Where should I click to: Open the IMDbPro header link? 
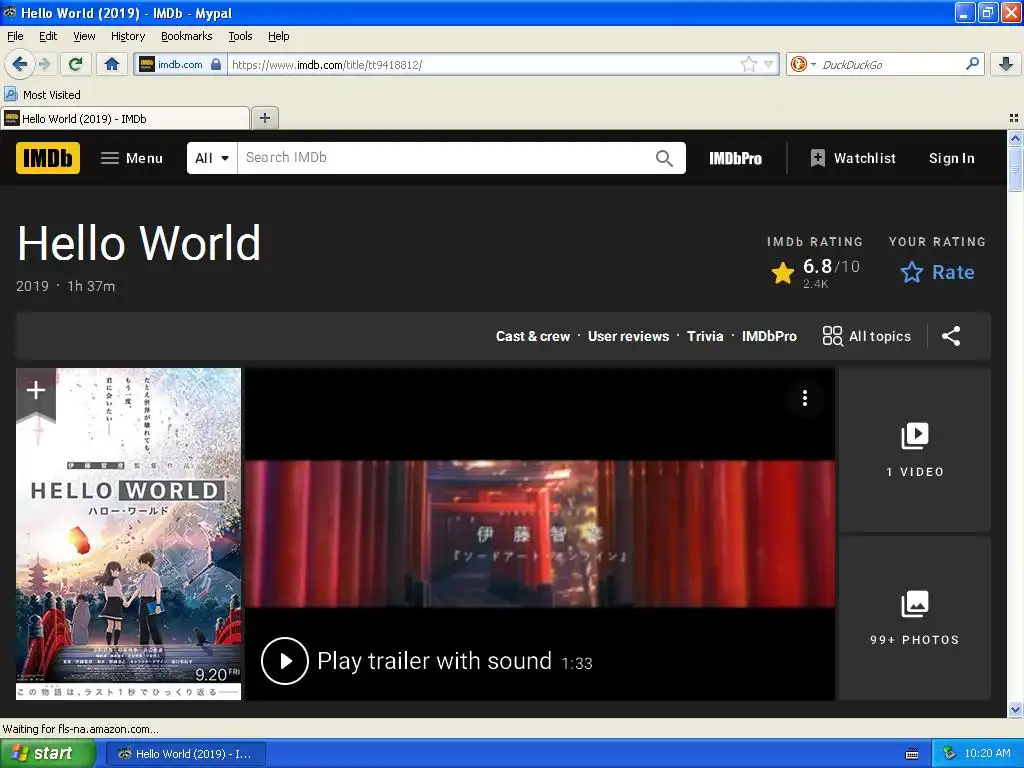(x=735, y=158)
